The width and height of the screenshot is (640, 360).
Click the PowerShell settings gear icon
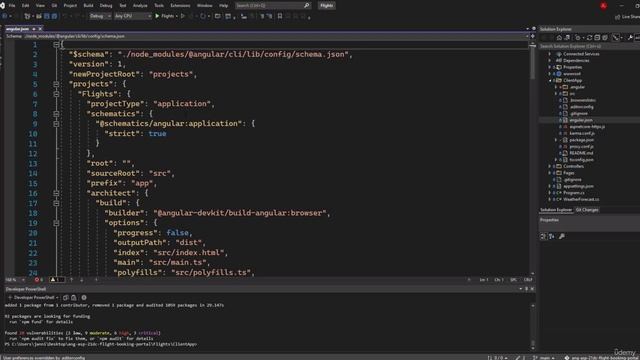pos(84,298)
